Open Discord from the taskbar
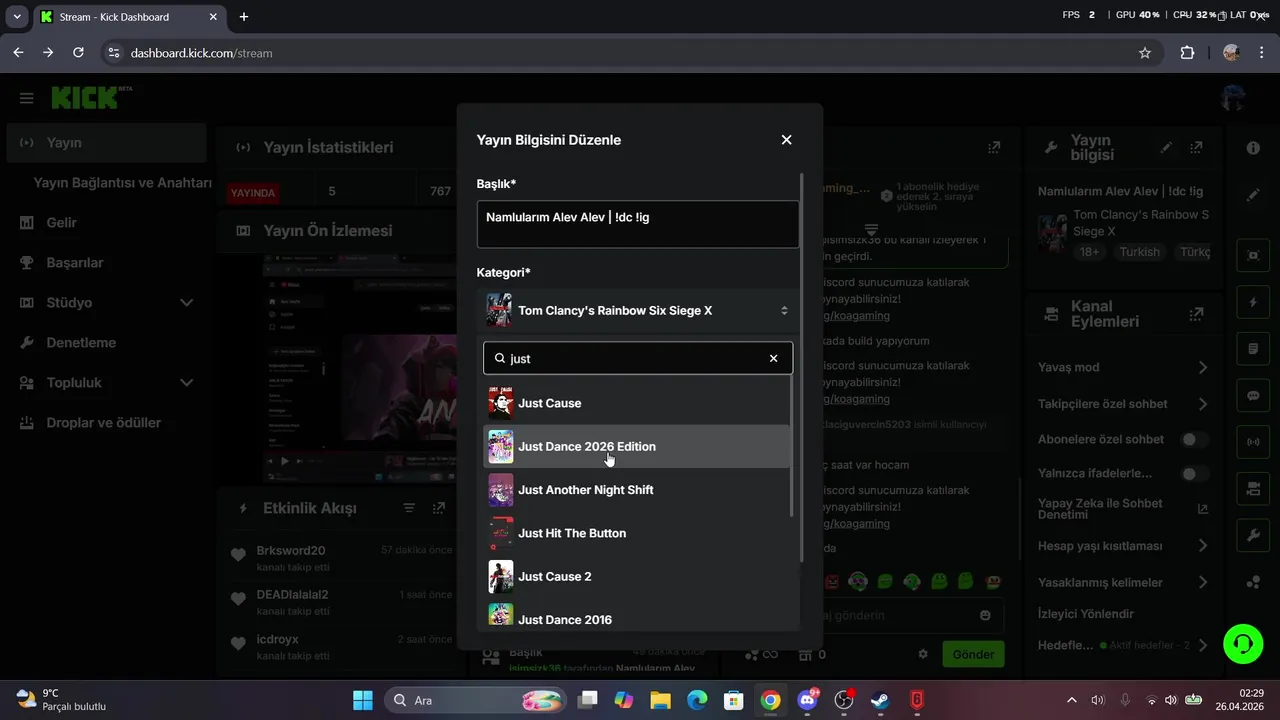The width and height of the screenshot is (1280, 720). [x=807, y=700]
